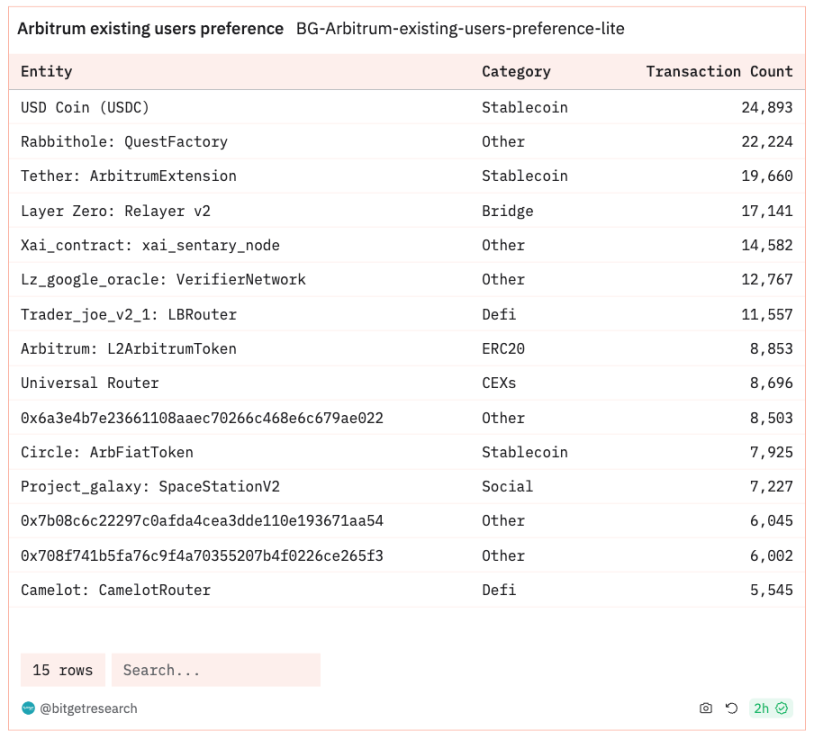Sort by the Category column header
The width and height of the screenshot is (814, 740).
(x=516, y=71)
